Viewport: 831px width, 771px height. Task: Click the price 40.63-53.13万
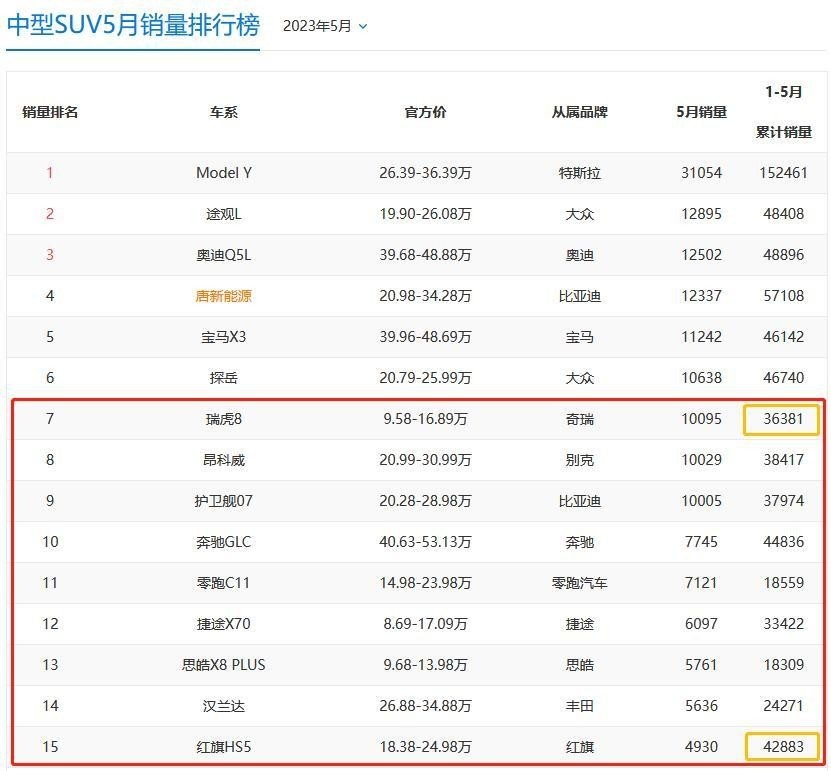tap(425, 542)
